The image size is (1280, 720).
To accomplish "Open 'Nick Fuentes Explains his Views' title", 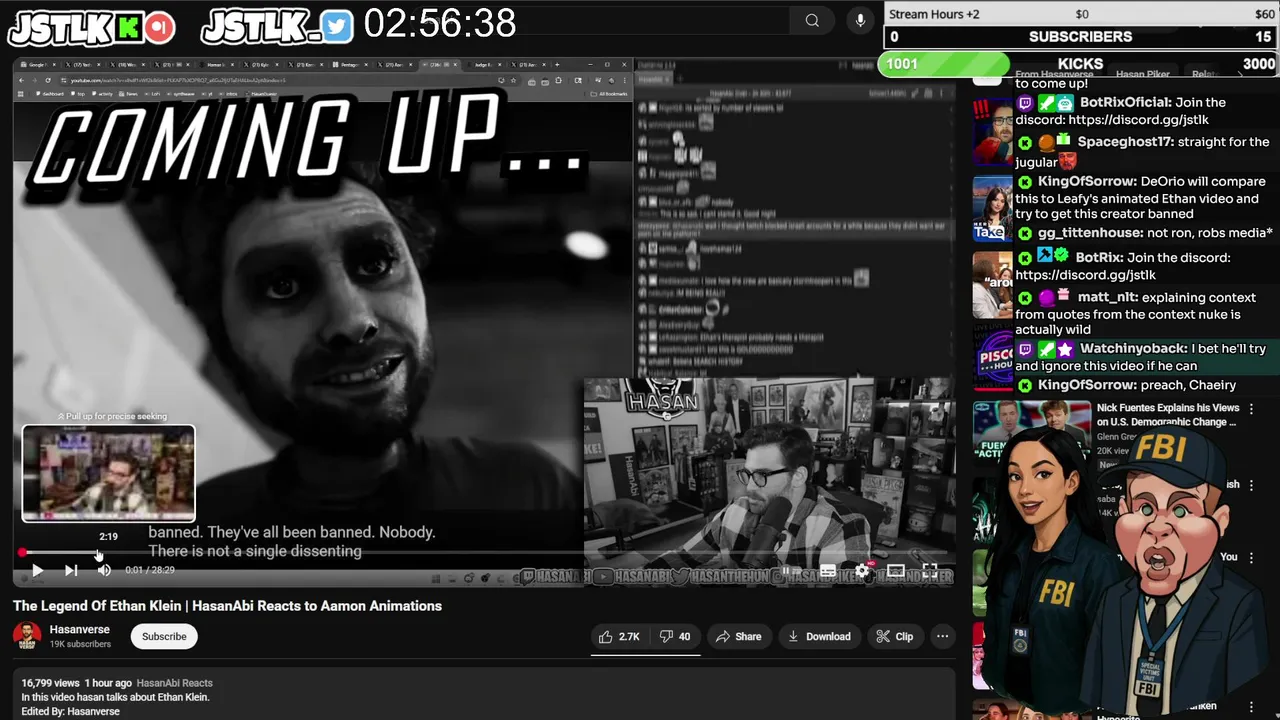I will click(1168, 415).
